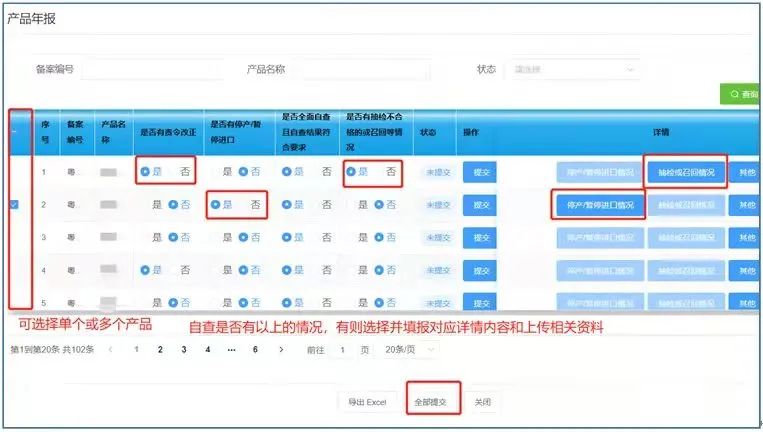Open the 状态 filter dropdown
This screenshot has height=432, width=763.
point(573,70)
